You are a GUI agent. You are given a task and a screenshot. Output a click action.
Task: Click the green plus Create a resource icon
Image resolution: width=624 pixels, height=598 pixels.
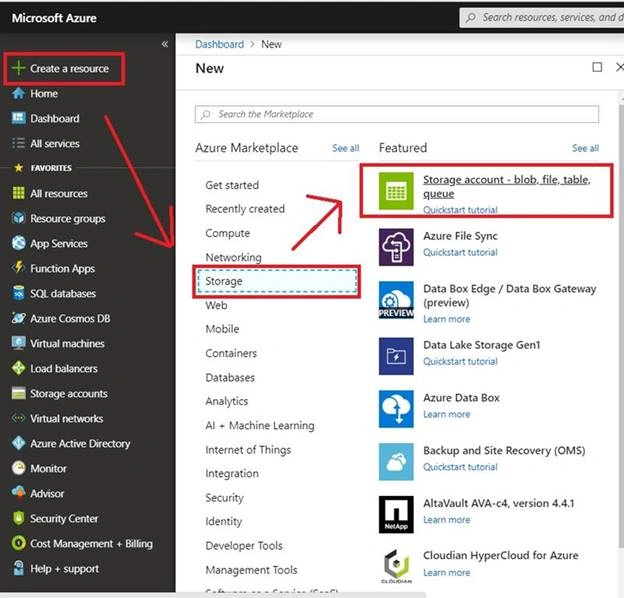click(x=18, y=68)
